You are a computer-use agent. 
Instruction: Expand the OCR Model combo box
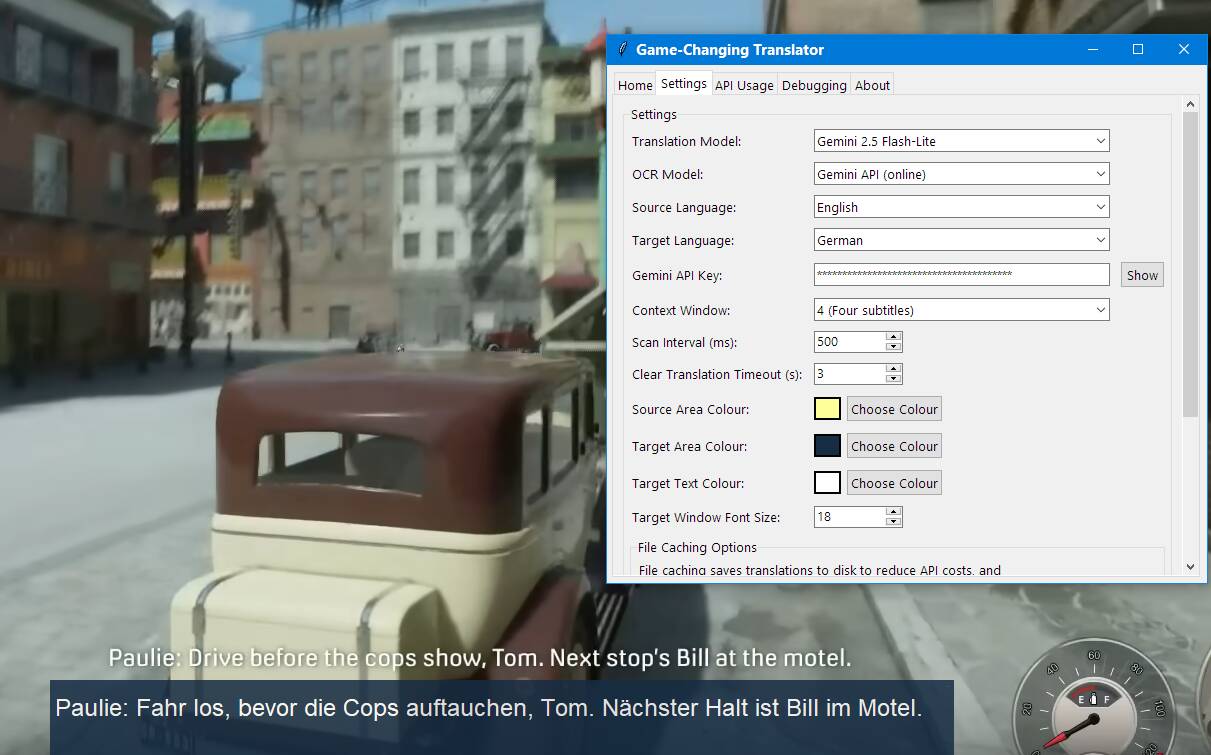962,174
